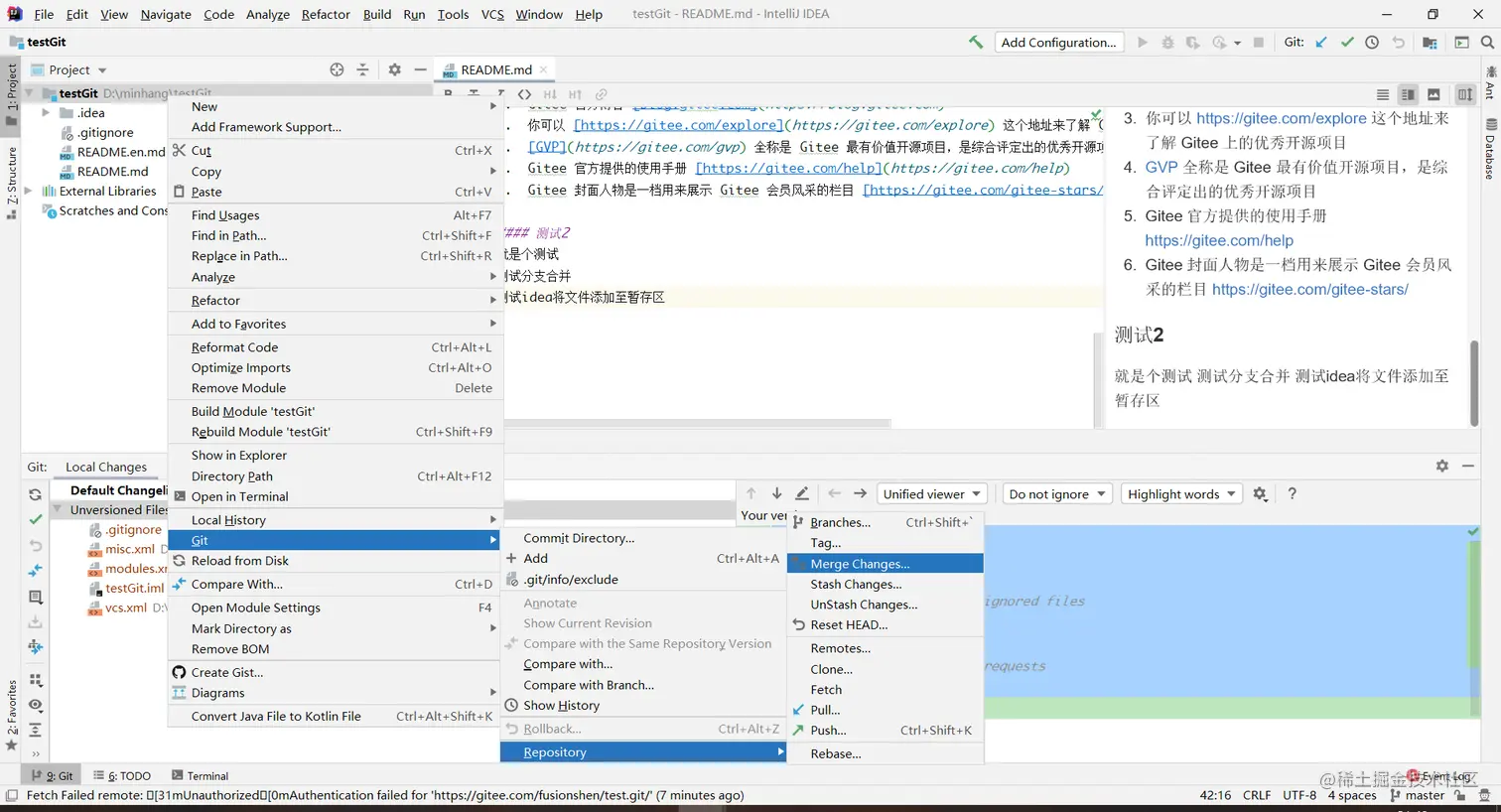Click the insert code icon in Markdown toolbar
The height and width of the screenshot is (812, 1501).
click(524, 94)
